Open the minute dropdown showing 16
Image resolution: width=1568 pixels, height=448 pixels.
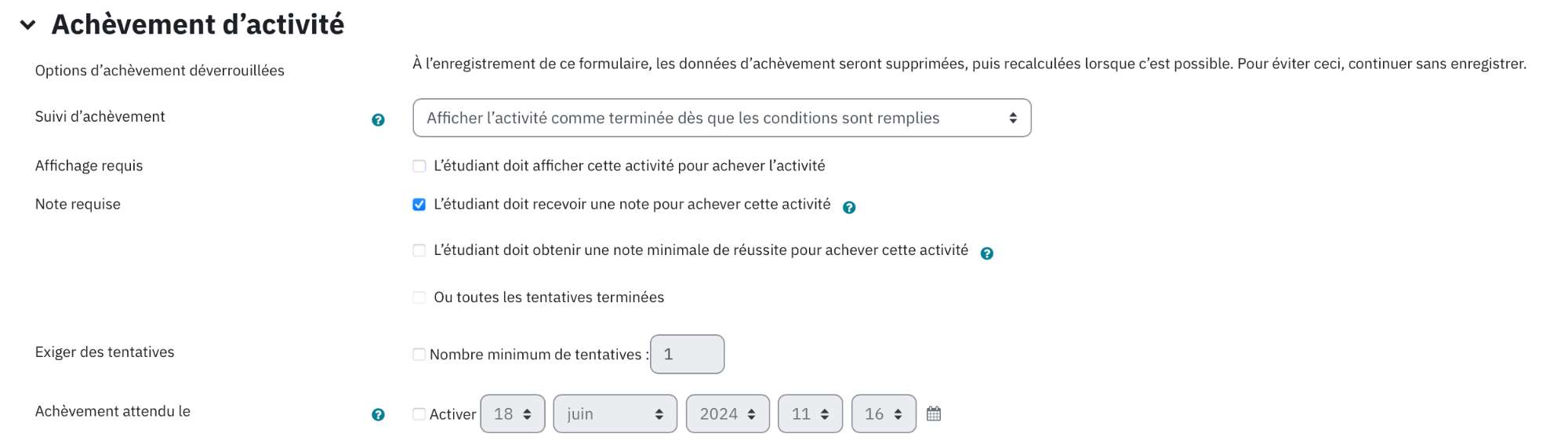[884, 413]
